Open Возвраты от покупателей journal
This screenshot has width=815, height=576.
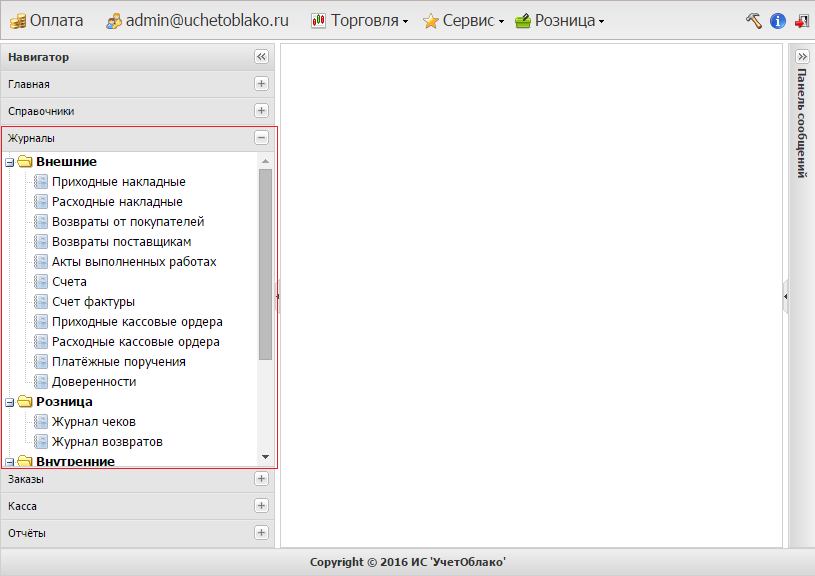(128, 222)
